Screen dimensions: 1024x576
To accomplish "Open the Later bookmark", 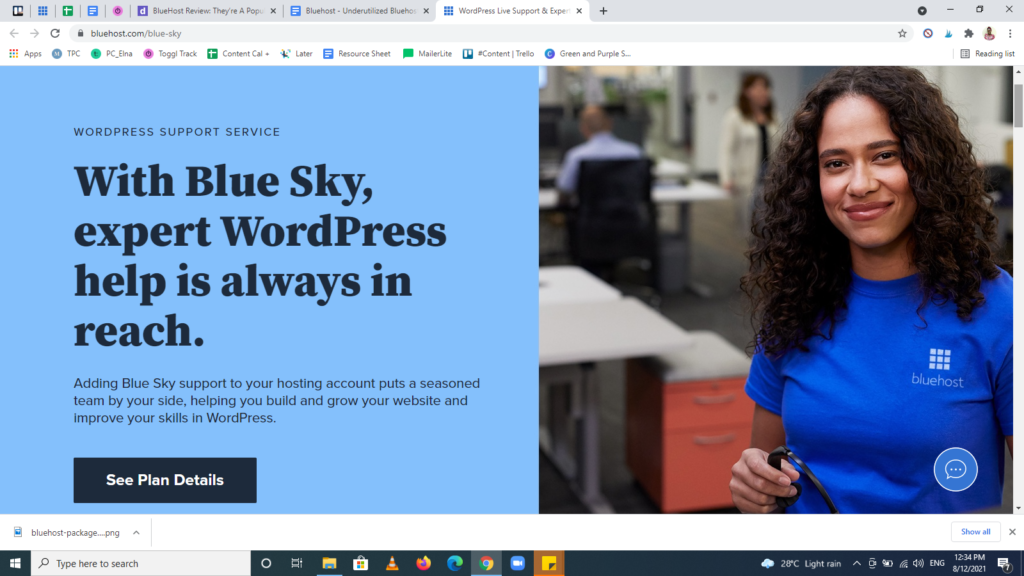I will (x=296, y=54).
